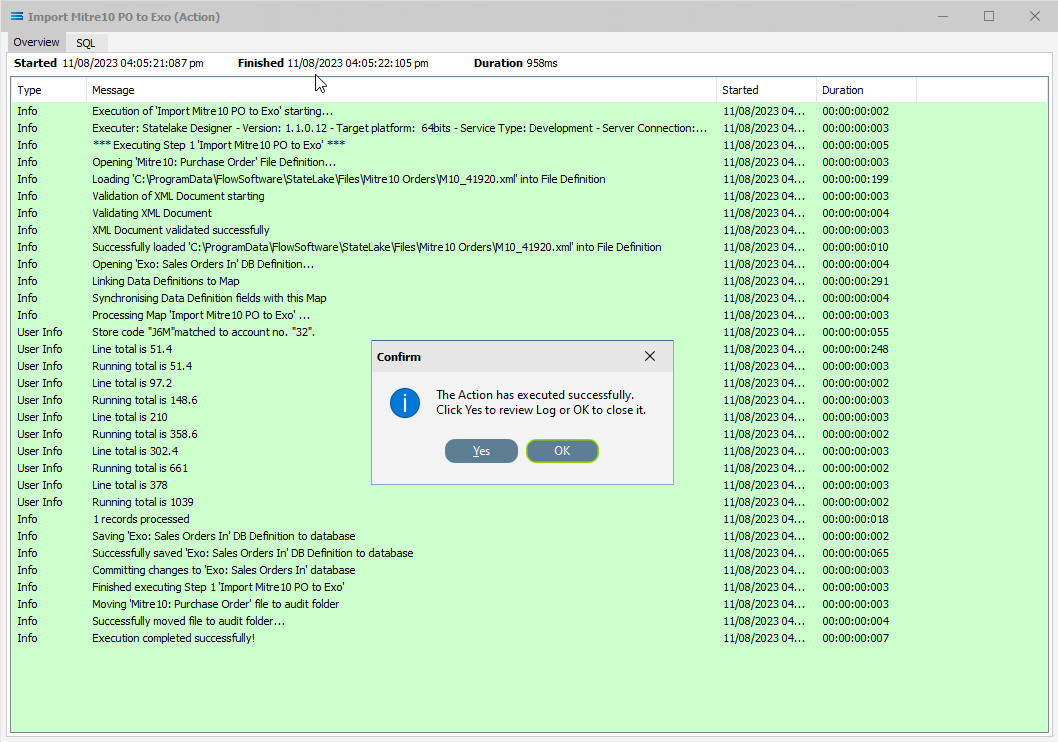The width and height of the screenshot is (1058, 742).
Task: Select the 'Executer: Statelake Designer' log row
Action: point(529,128)
